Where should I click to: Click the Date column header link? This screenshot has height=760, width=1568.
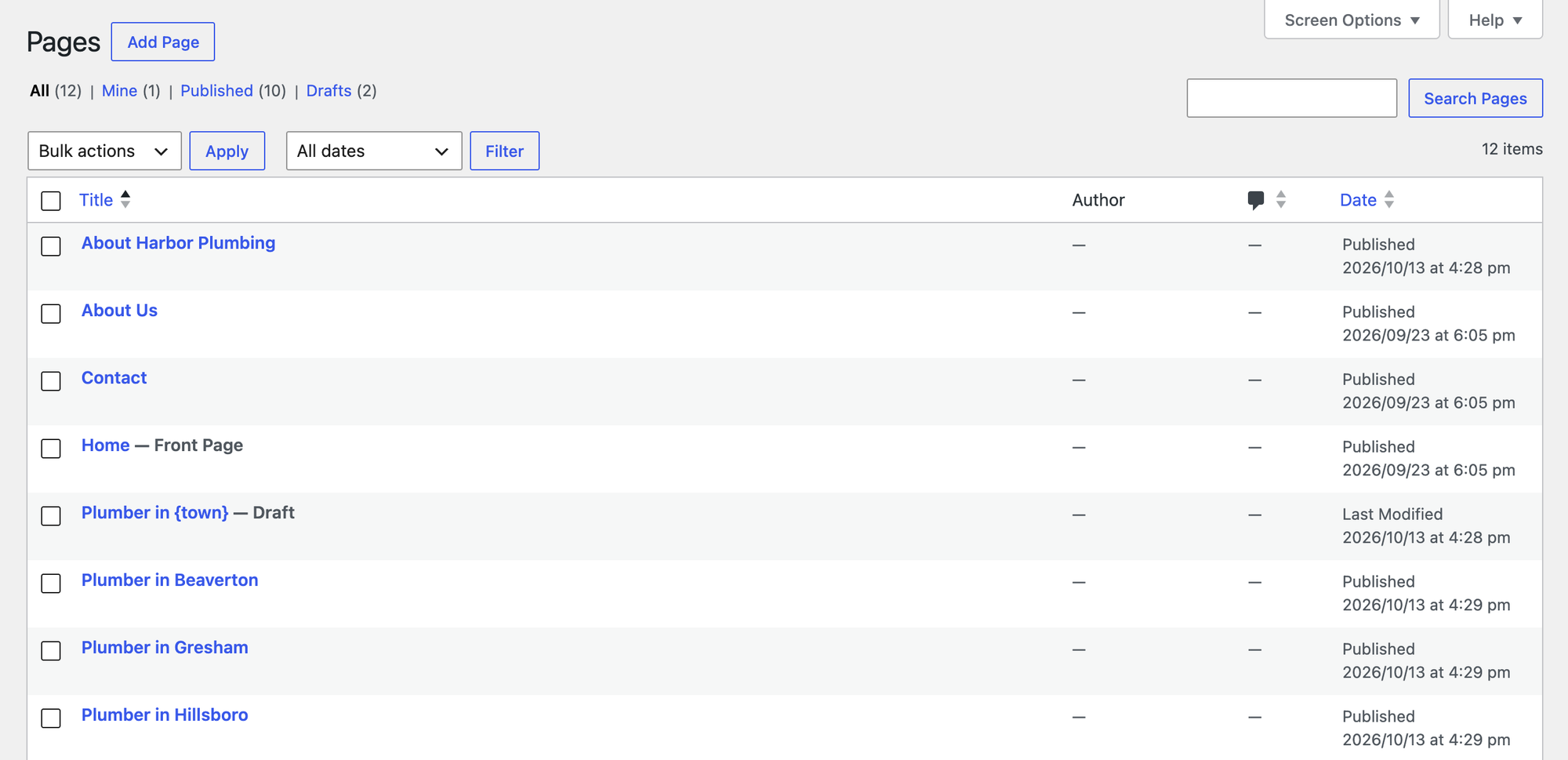coord(1358,200)
